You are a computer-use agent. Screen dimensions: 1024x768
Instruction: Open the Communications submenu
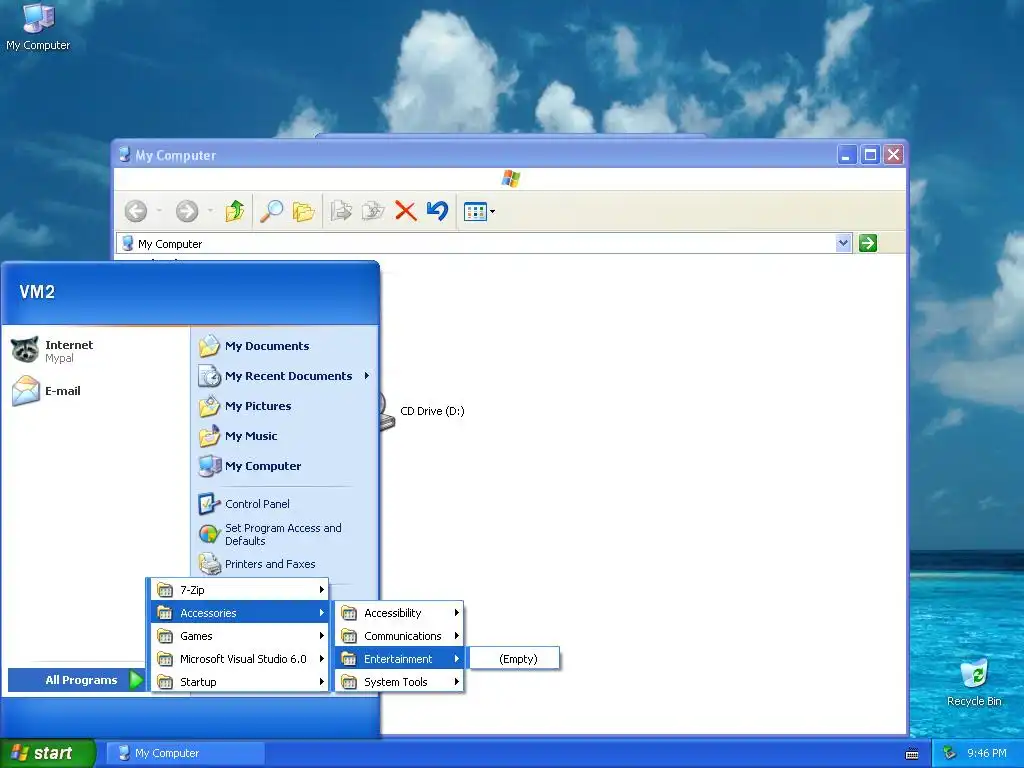(x=399, y=636)
